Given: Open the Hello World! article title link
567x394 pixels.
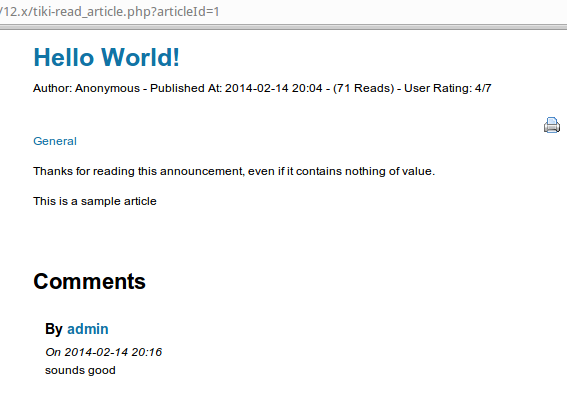Looking at the screenshot, I should click(106, 57).
